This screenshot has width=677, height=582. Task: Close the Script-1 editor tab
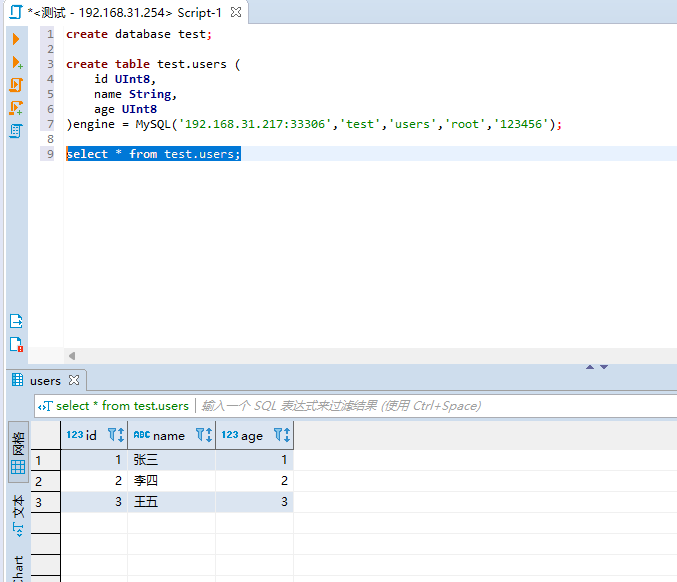point(236,12)
